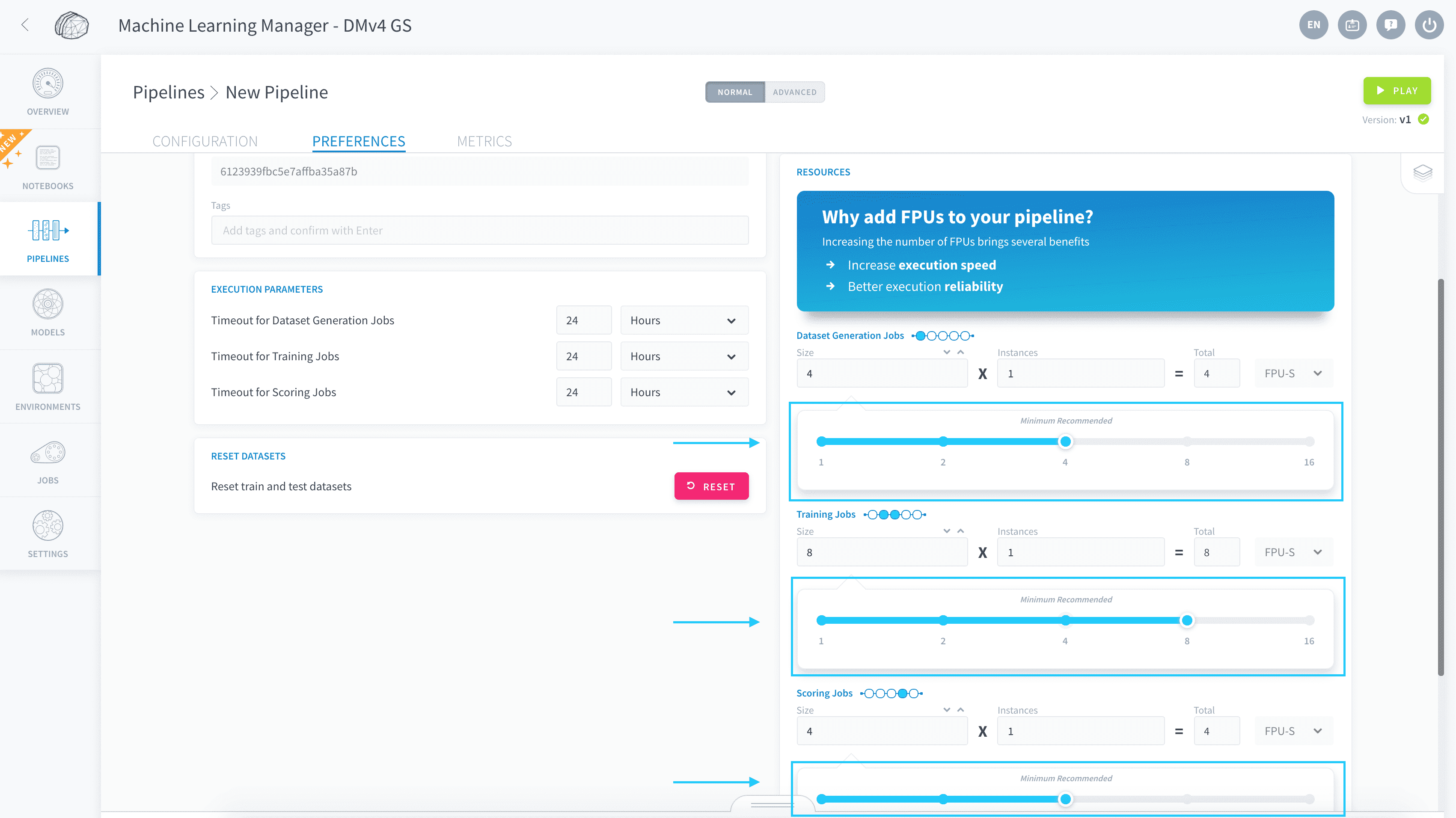1456x818 pixels.
Task: Open unit dropdown for Training Jobs timeout
Action: coord(684,356)
